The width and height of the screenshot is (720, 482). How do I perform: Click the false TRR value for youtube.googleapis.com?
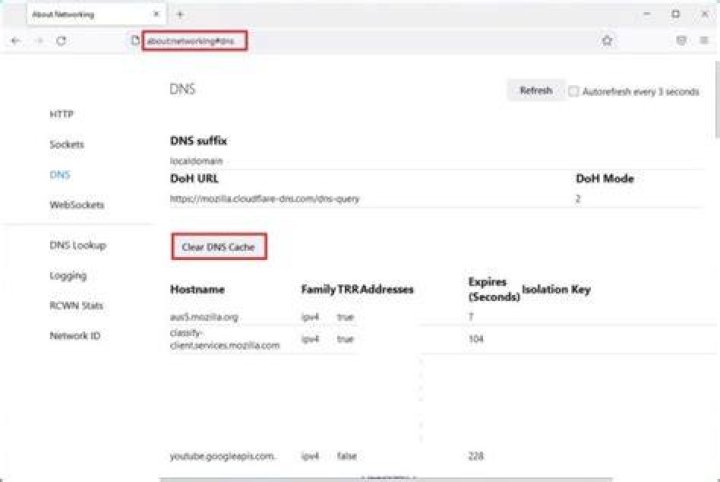click(347, 456)
